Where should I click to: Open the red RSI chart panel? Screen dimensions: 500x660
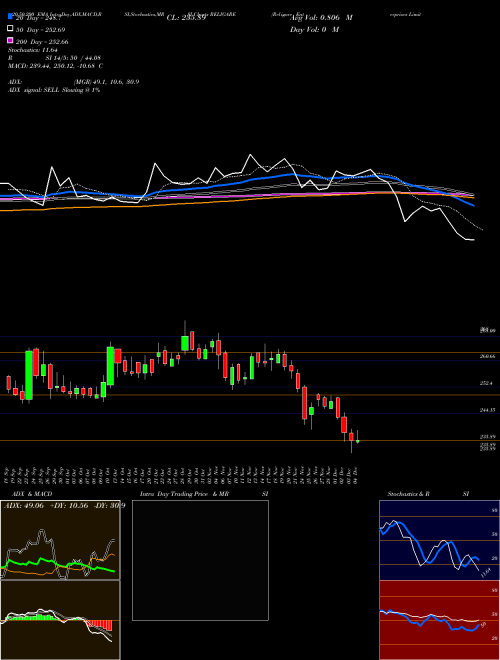click(439, 620)
